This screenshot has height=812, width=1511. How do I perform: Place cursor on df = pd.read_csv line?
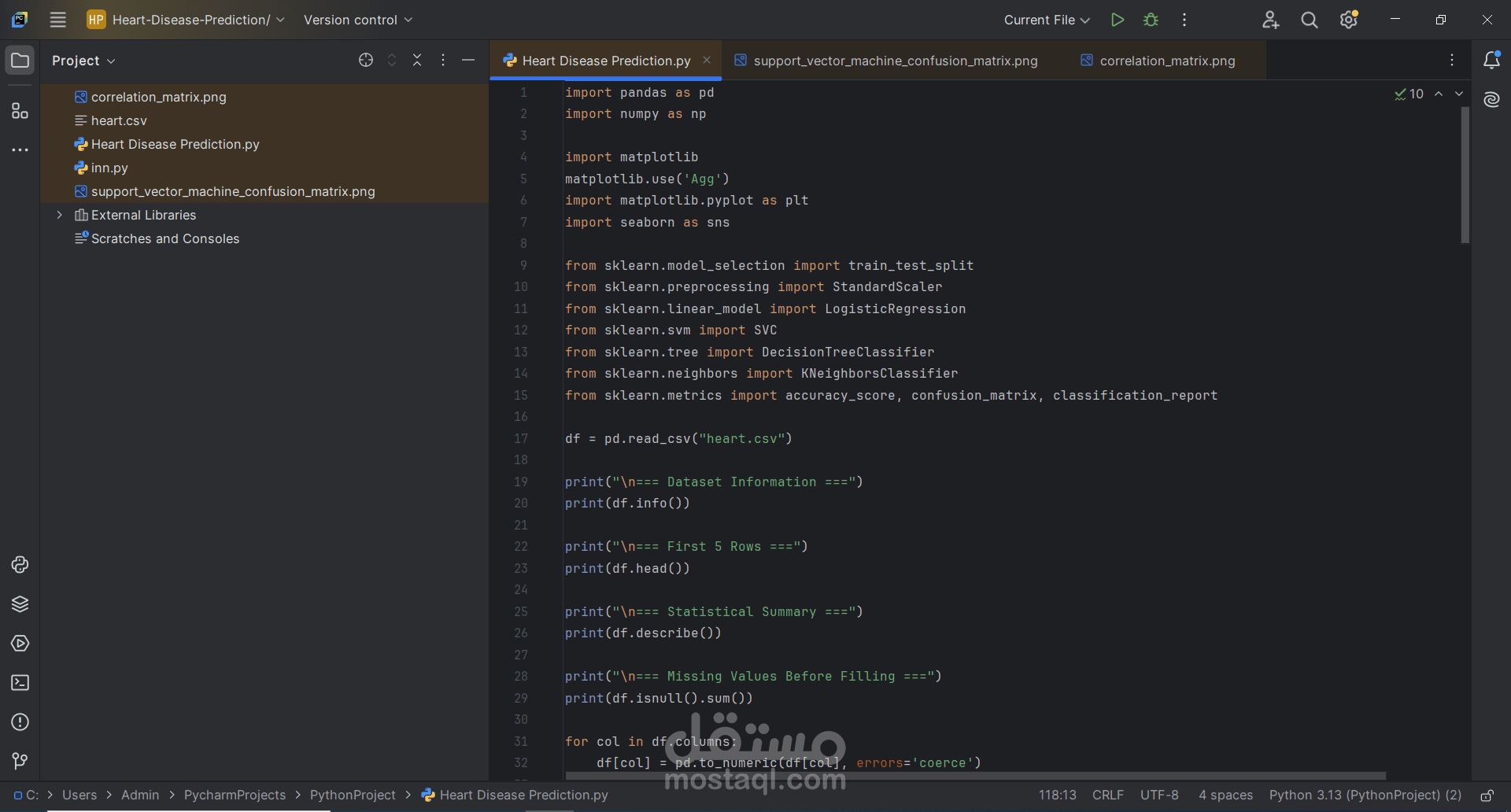tap(678, 438)
